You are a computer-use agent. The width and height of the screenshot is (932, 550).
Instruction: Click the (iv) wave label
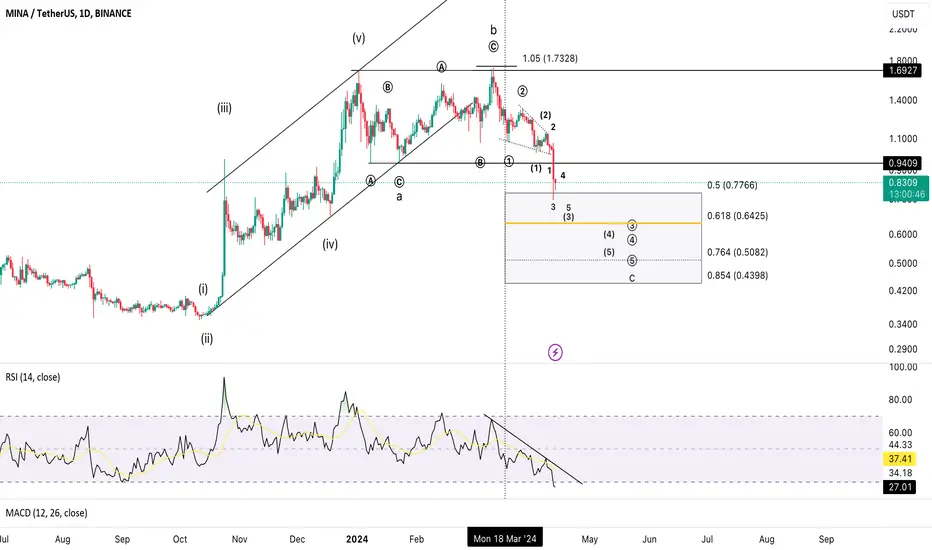tap(330, 244)
